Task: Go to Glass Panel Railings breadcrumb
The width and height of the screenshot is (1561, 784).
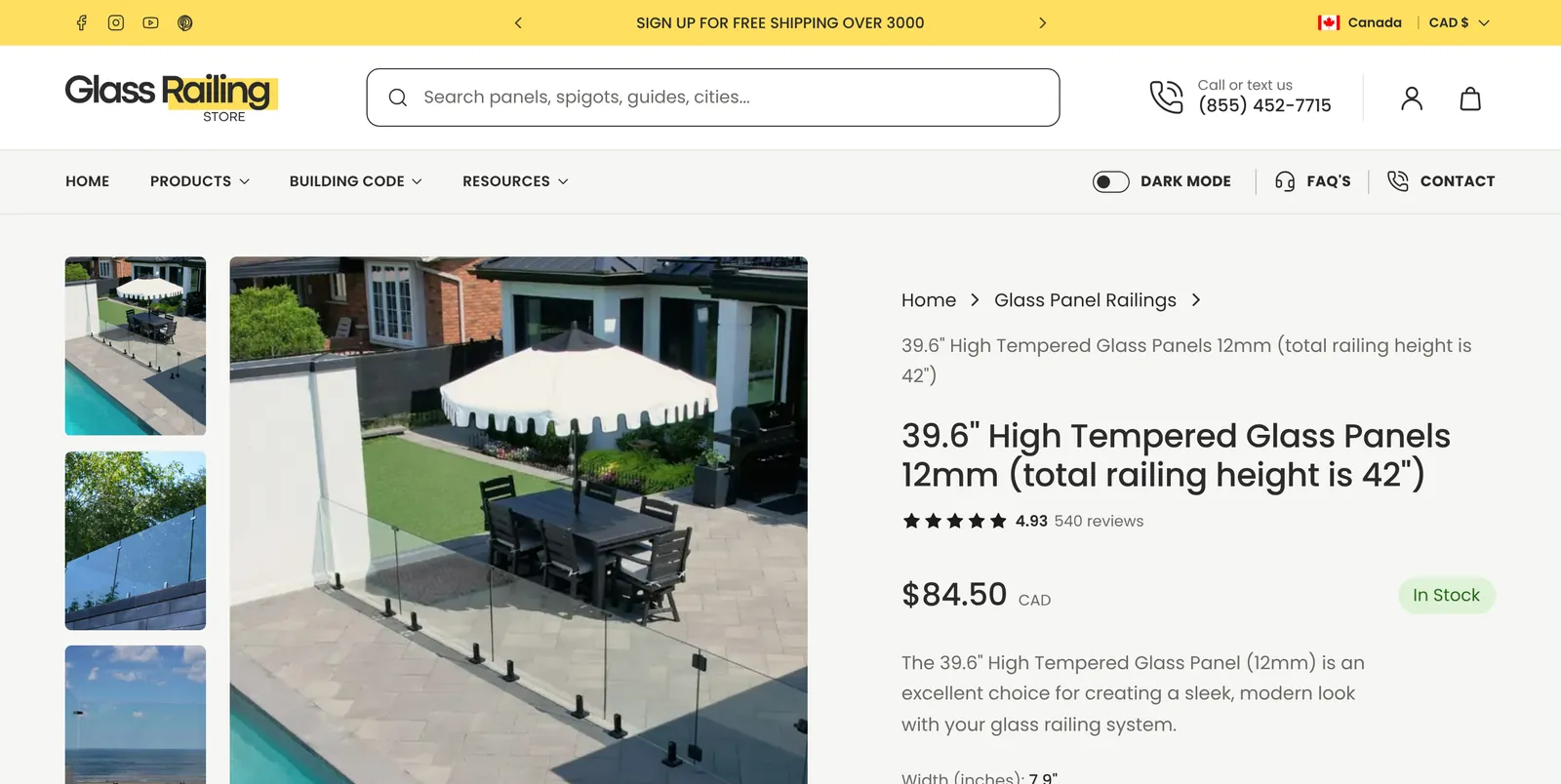Action: [1085, 300]
